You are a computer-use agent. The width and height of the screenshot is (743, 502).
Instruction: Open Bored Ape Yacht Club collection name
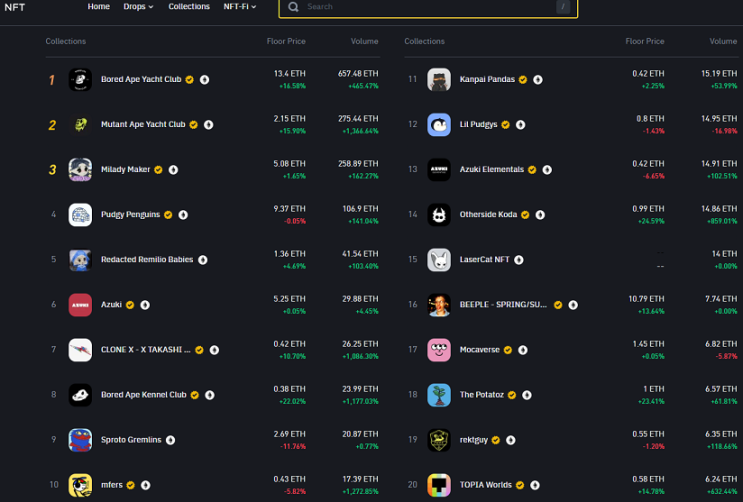(x=141, y=79)
